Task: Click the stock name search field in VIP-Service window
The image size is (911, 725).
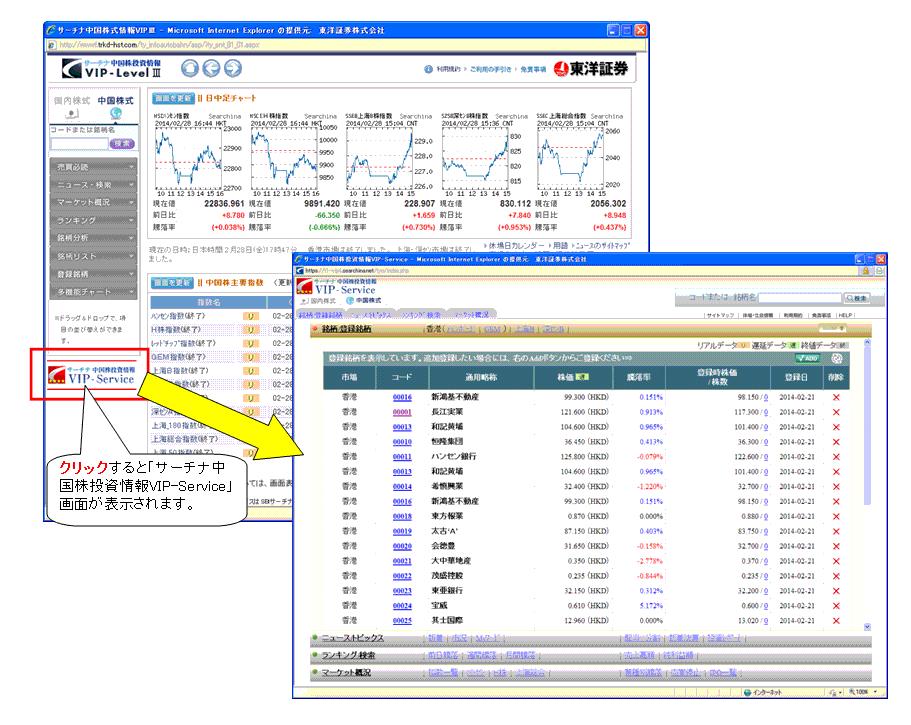Action: pyautogui.click(x=798, y=298)
